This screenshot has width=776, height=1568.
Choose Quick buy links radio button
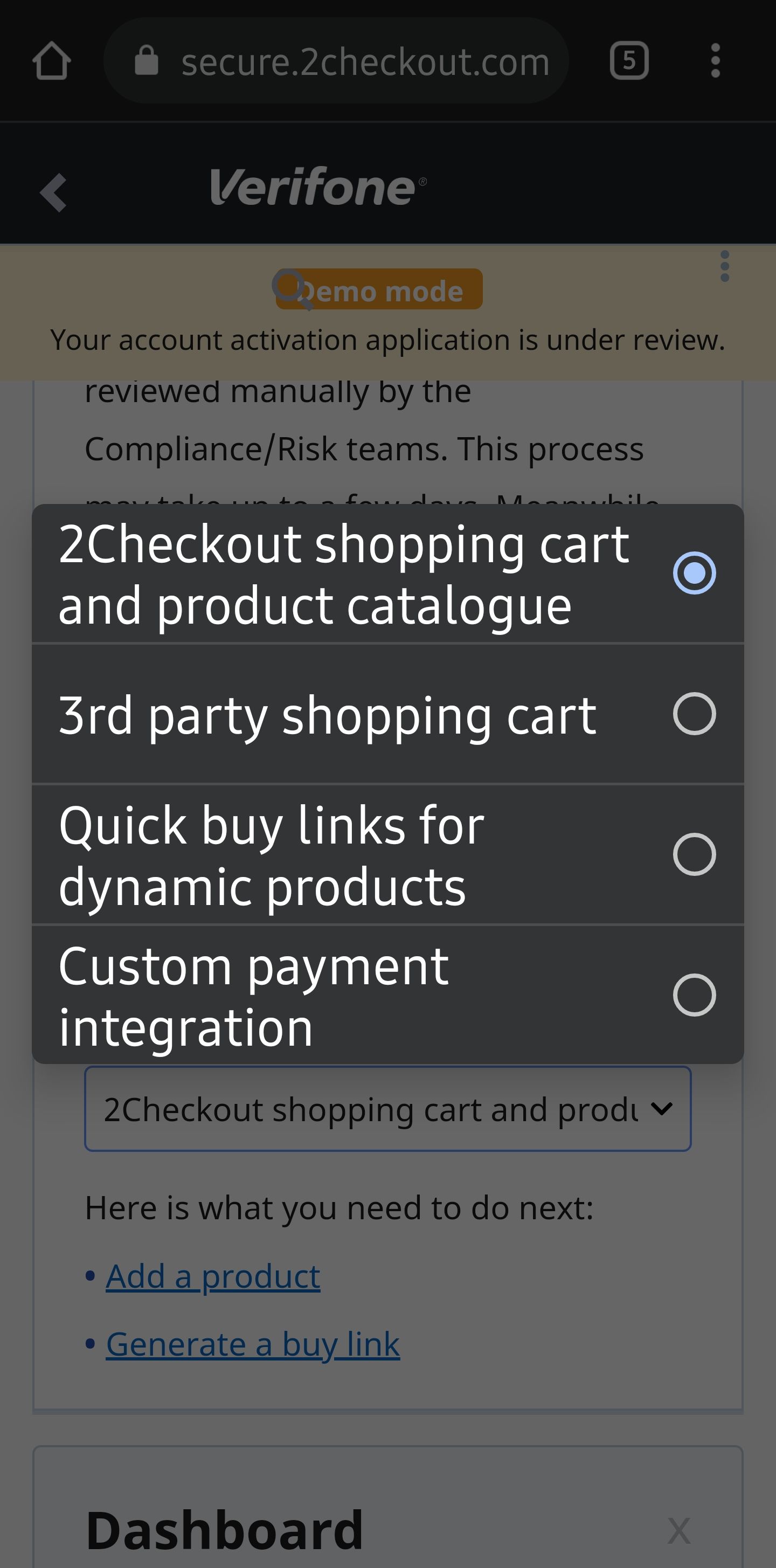point(694,854)
